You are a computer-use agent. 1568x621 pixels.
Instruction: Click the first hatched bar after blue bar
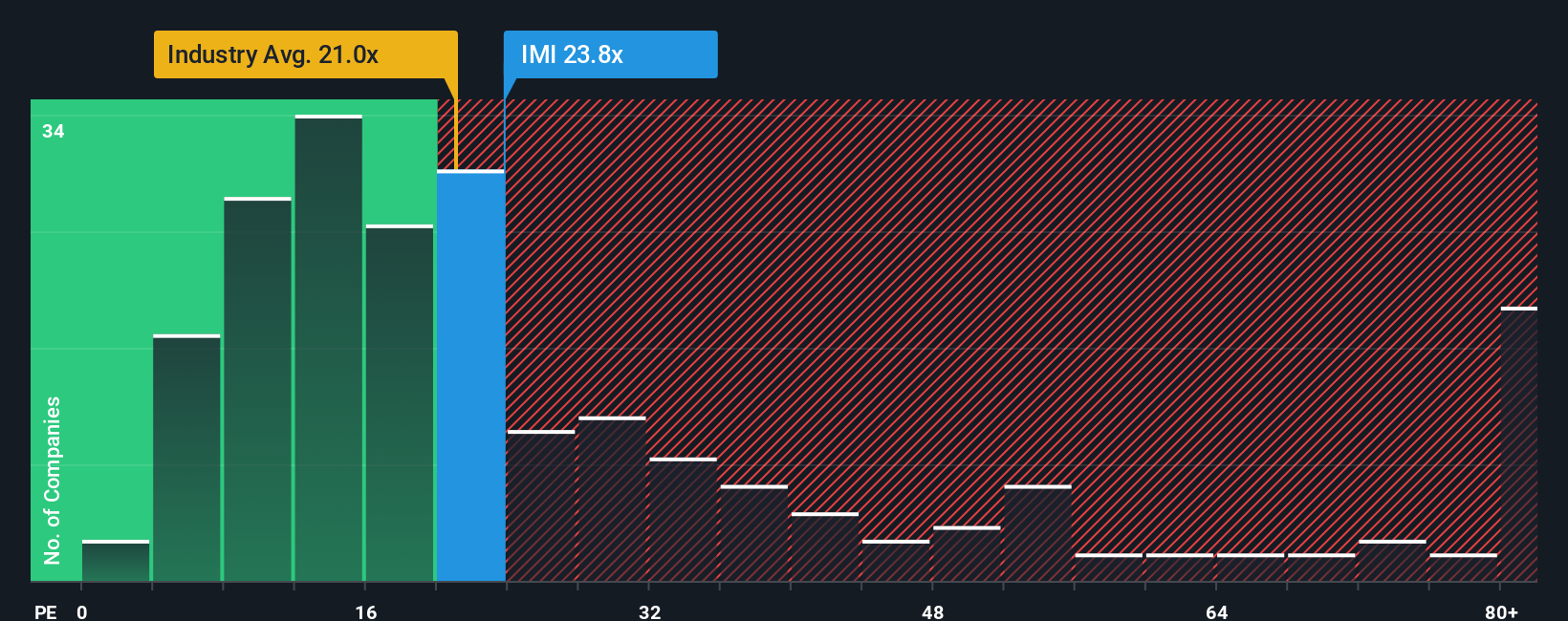click(541, 505)
